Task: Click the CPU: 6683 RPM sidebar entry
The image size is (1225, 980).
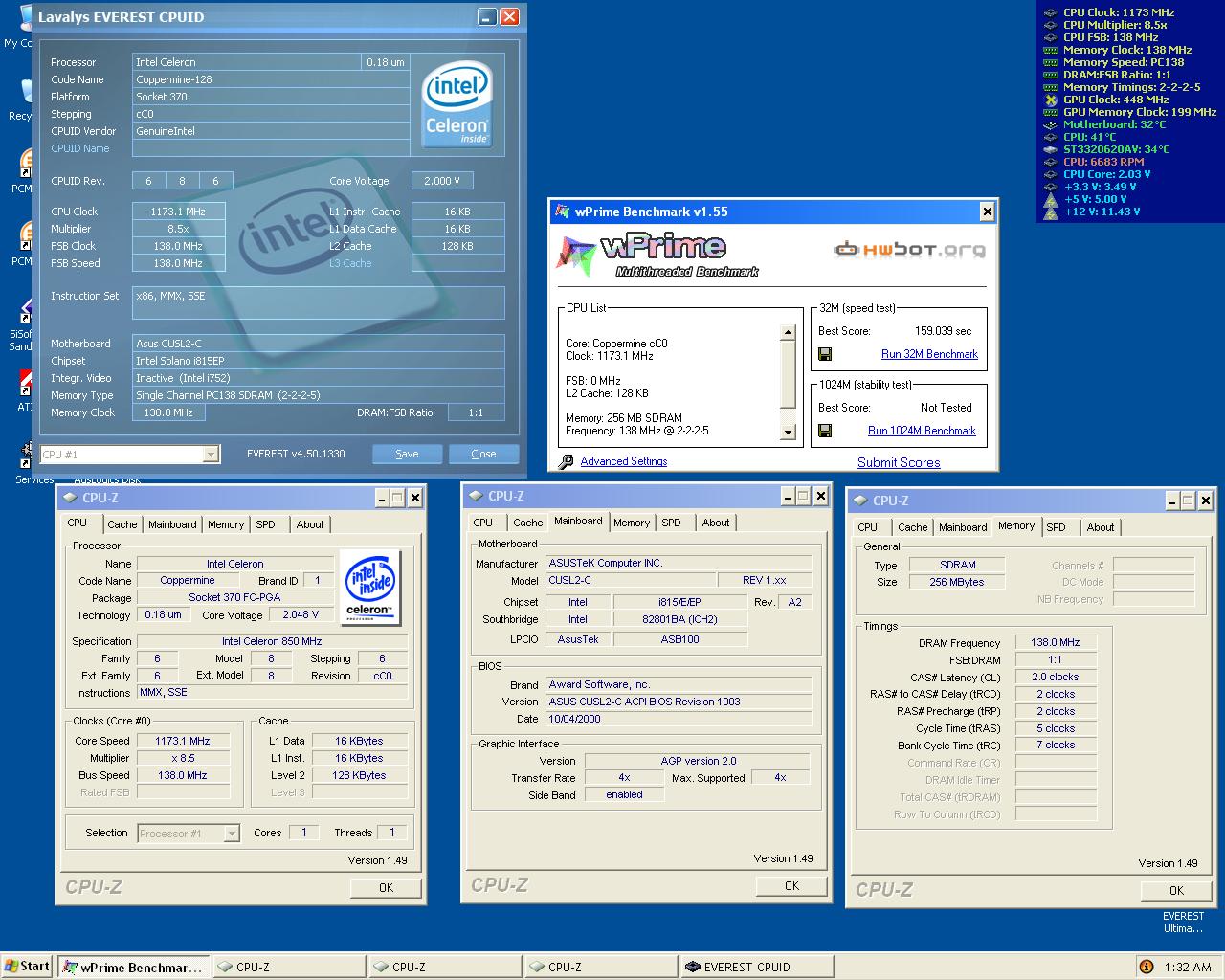Action: pos(1103,162)
